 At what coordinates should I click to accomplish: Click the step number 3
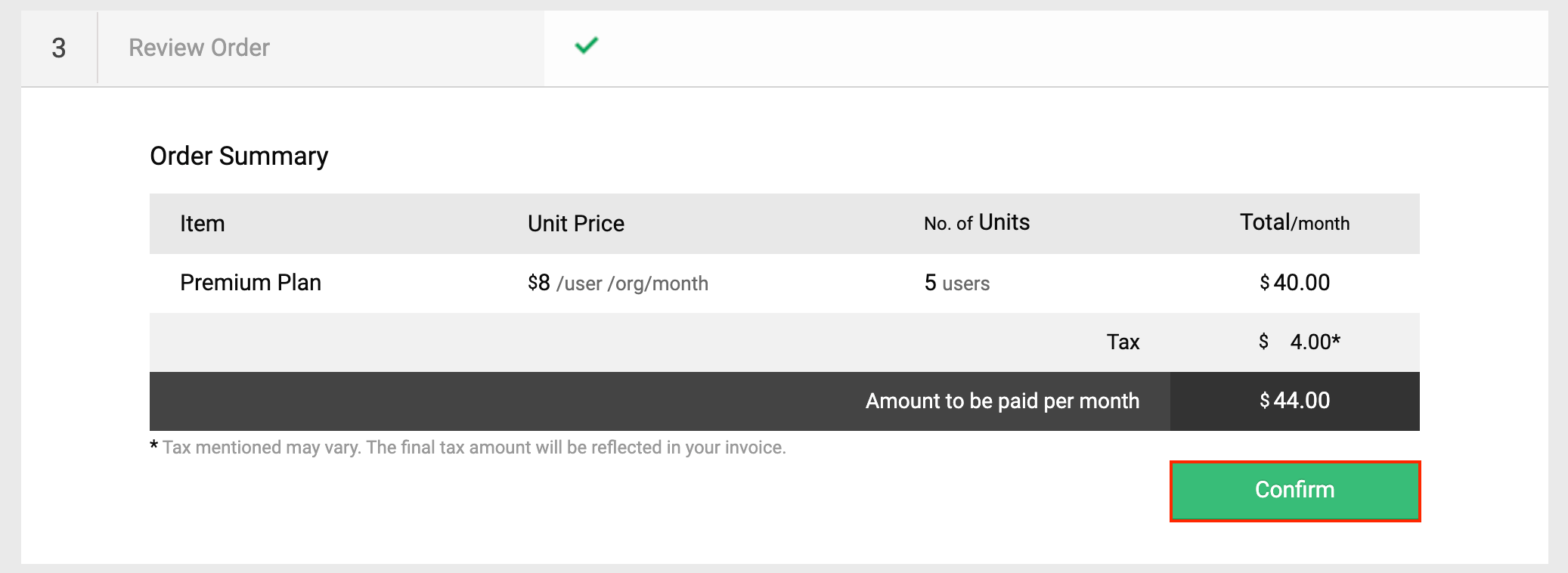coord(59,48)
